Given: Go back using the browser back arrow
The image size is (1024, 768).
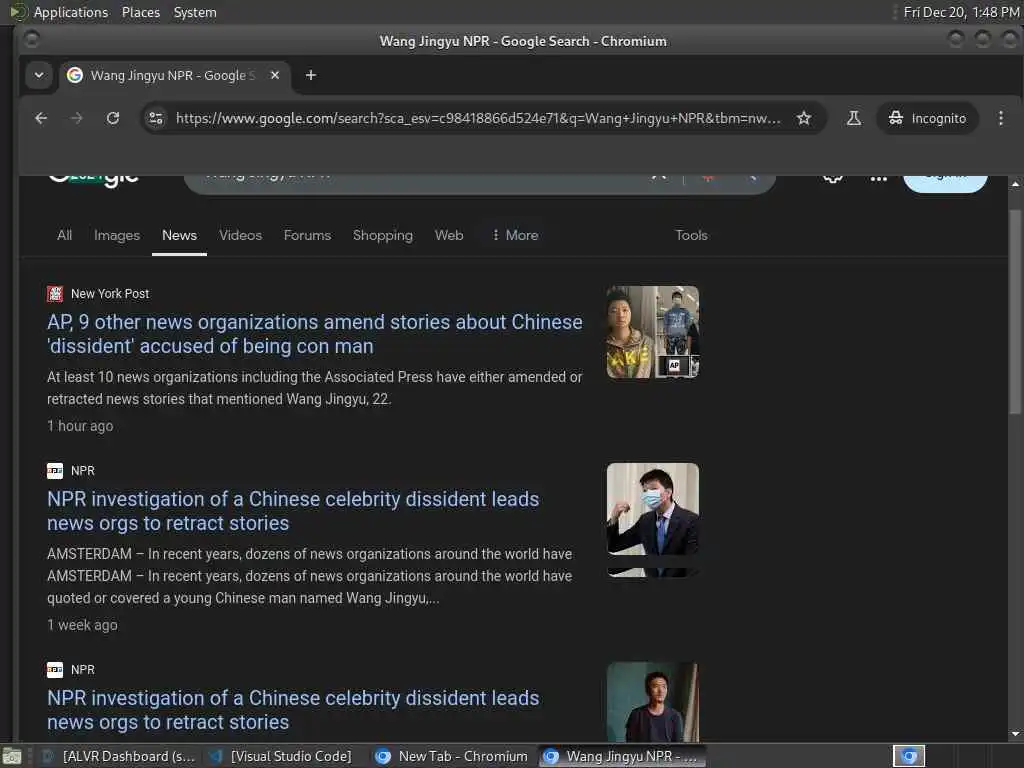Looking at the screenshot, I should coord(41,118).
